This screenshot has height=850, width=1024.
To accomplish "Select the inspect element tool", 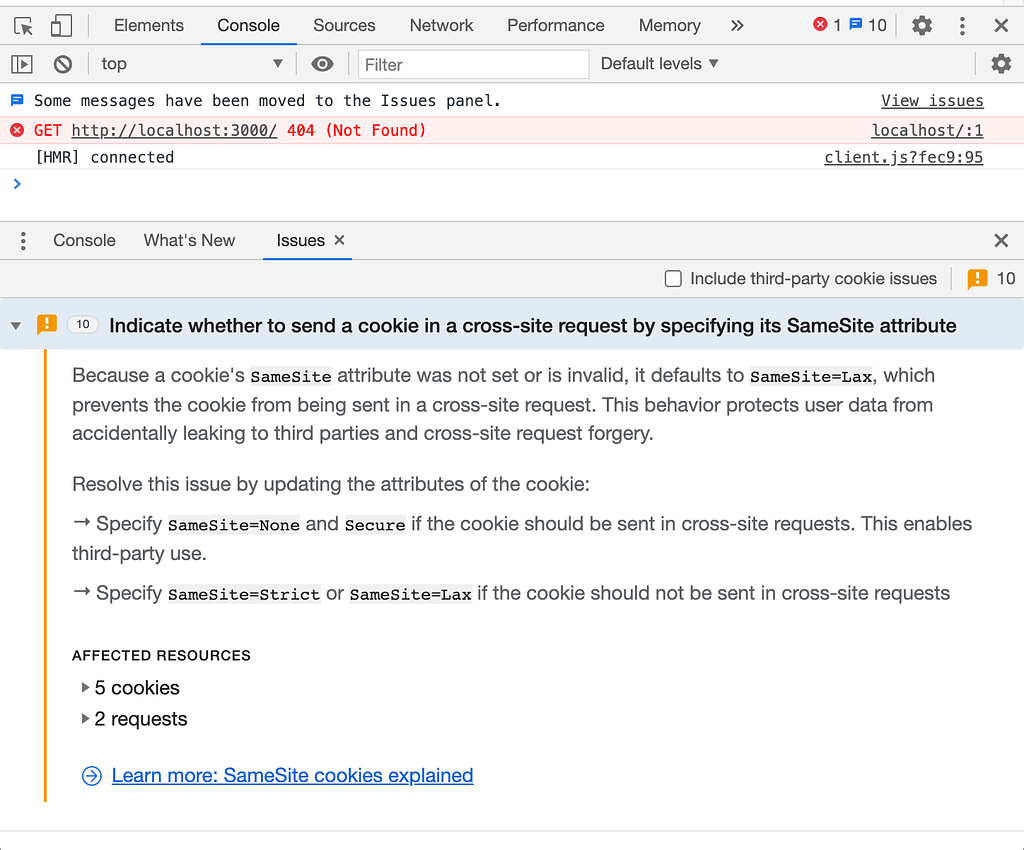I will click(23, 25).
